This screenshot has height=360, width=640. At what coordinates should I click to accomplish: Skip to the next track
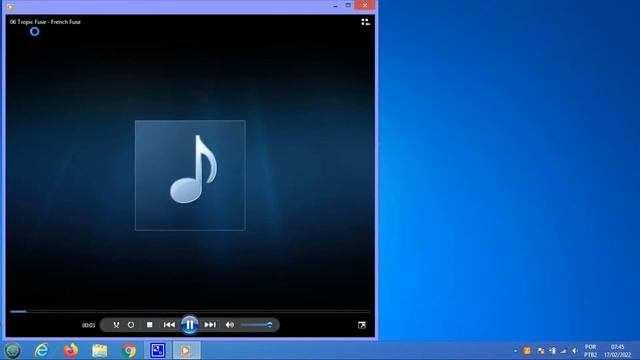click(210, 325)
